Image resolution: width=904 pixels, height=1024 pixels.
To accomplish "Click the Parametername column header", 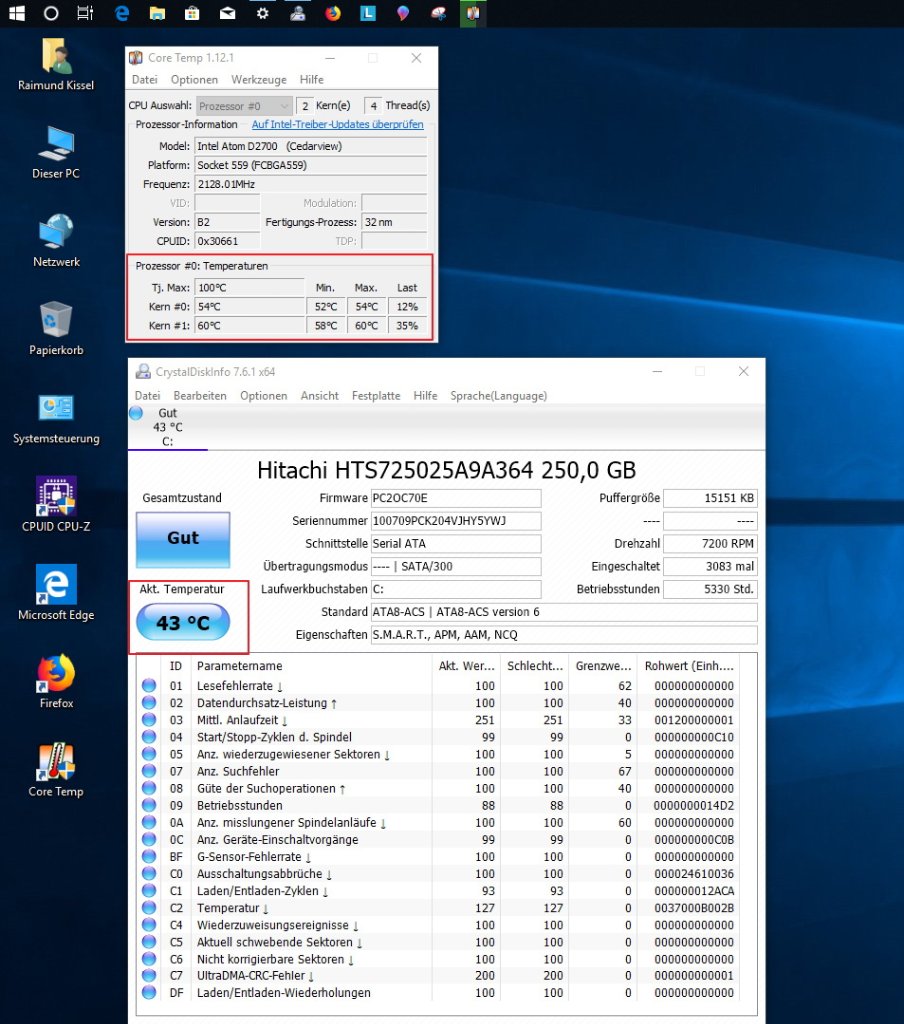I will point(311,666).
